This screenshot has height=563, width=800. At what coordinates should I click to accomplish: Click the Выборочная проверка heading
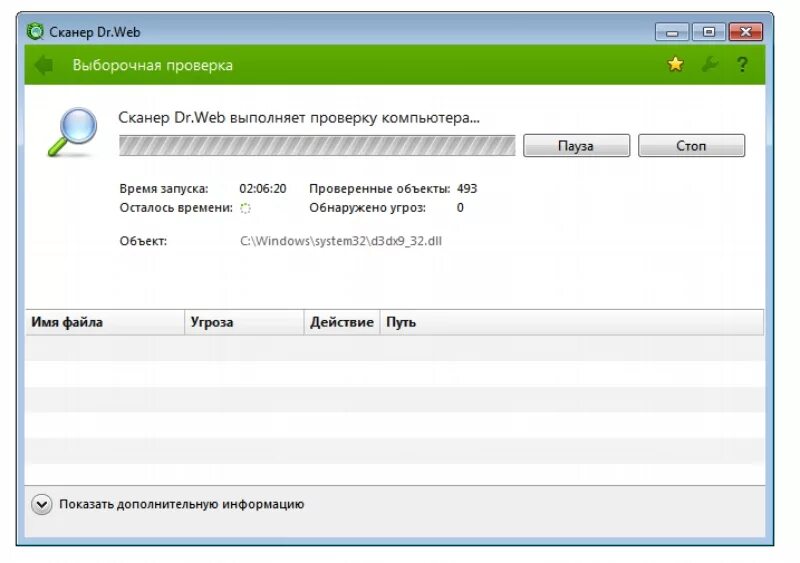(x=153, y=65)
